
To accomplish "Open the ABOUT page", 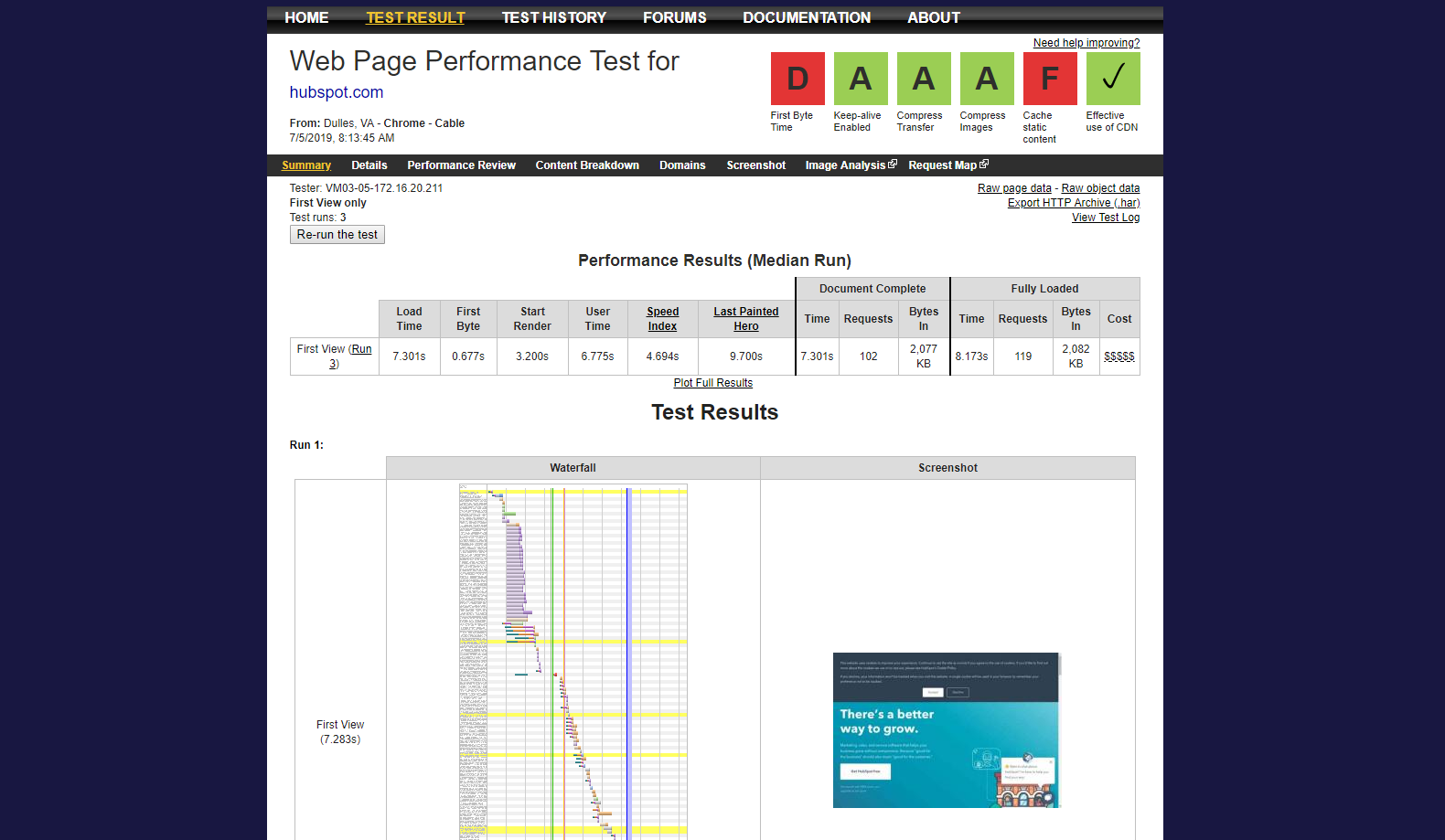I will (x=934, y=17).
